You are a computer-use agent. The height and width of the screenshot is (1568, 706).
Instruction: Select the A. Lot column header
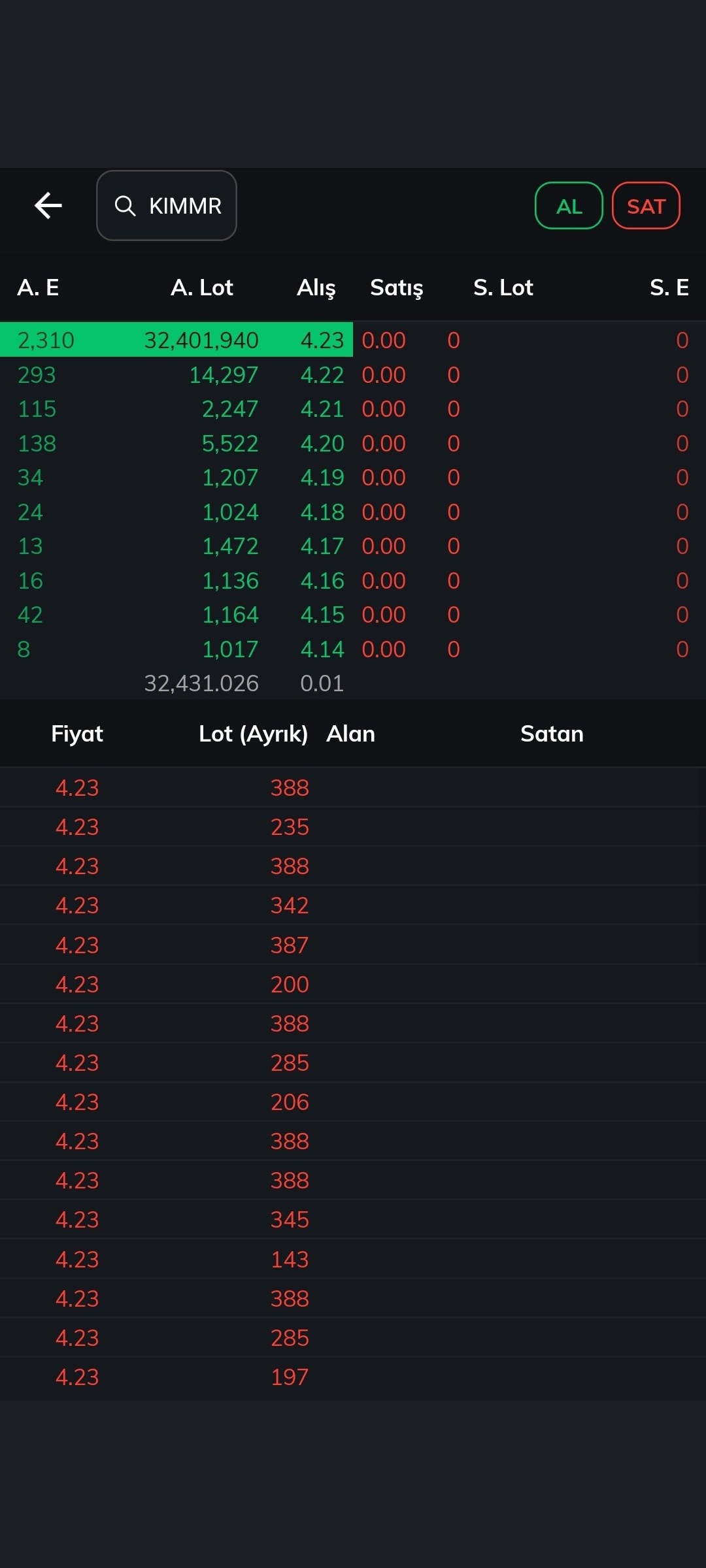pos(202,287)
